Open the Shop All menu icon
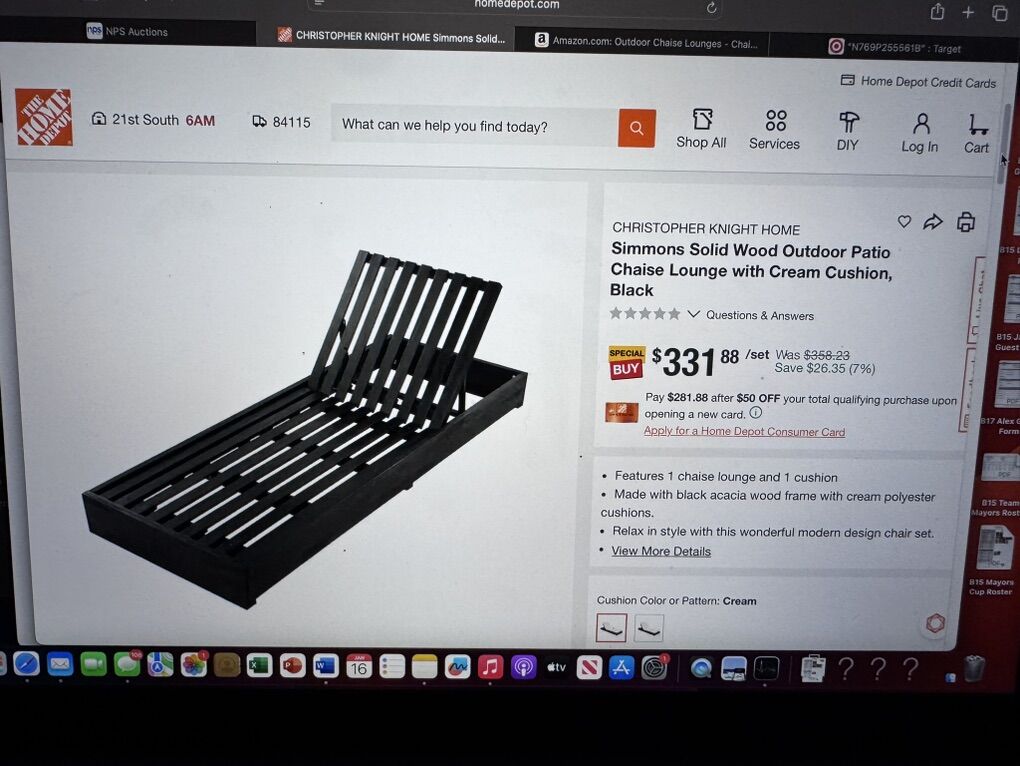This screenshot has height=766, width=1020. (701, 129)
